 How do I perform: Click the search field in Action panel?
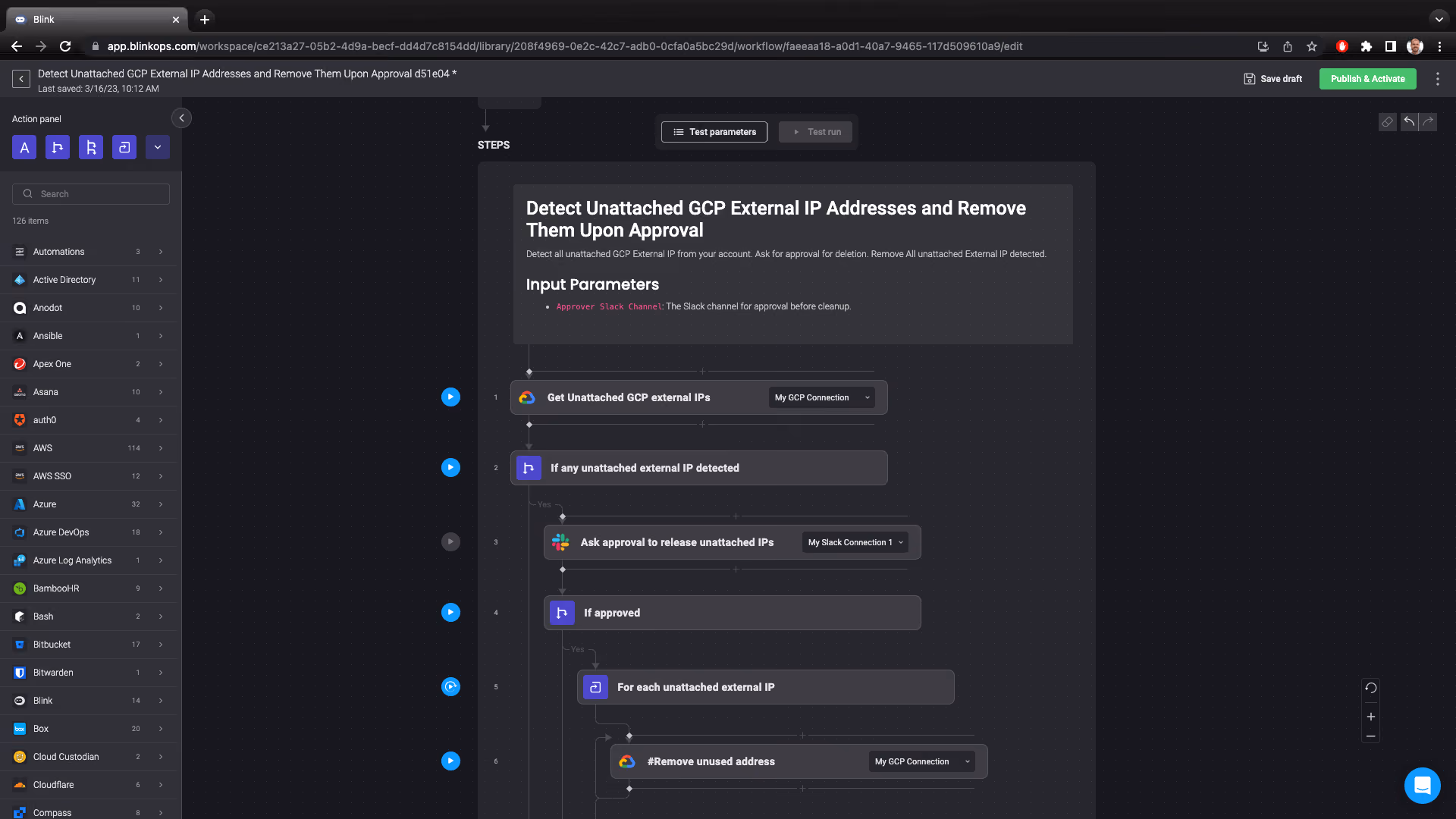point(91,194)
